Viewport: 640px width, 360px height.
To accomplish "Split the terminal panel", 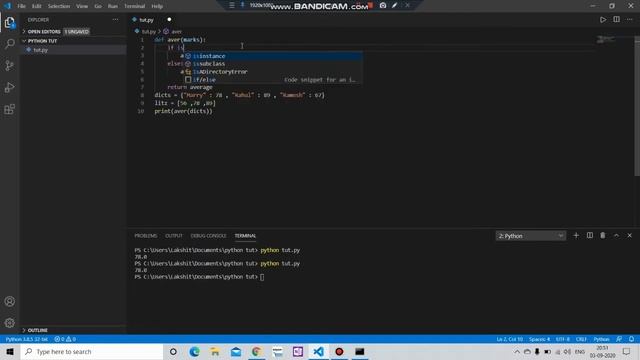I will click(590, 236).
